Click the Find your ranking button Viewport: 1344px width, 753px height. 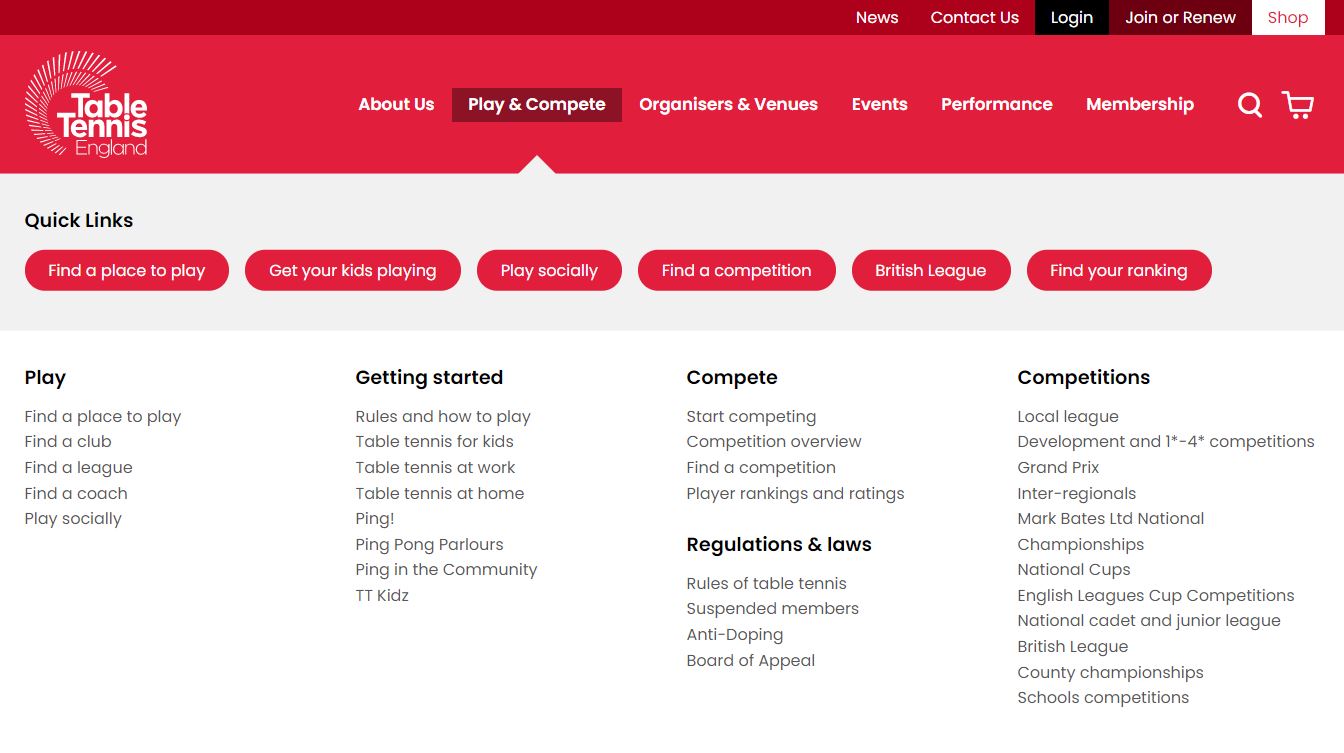pyautogui.click(x=1119, y=270)
